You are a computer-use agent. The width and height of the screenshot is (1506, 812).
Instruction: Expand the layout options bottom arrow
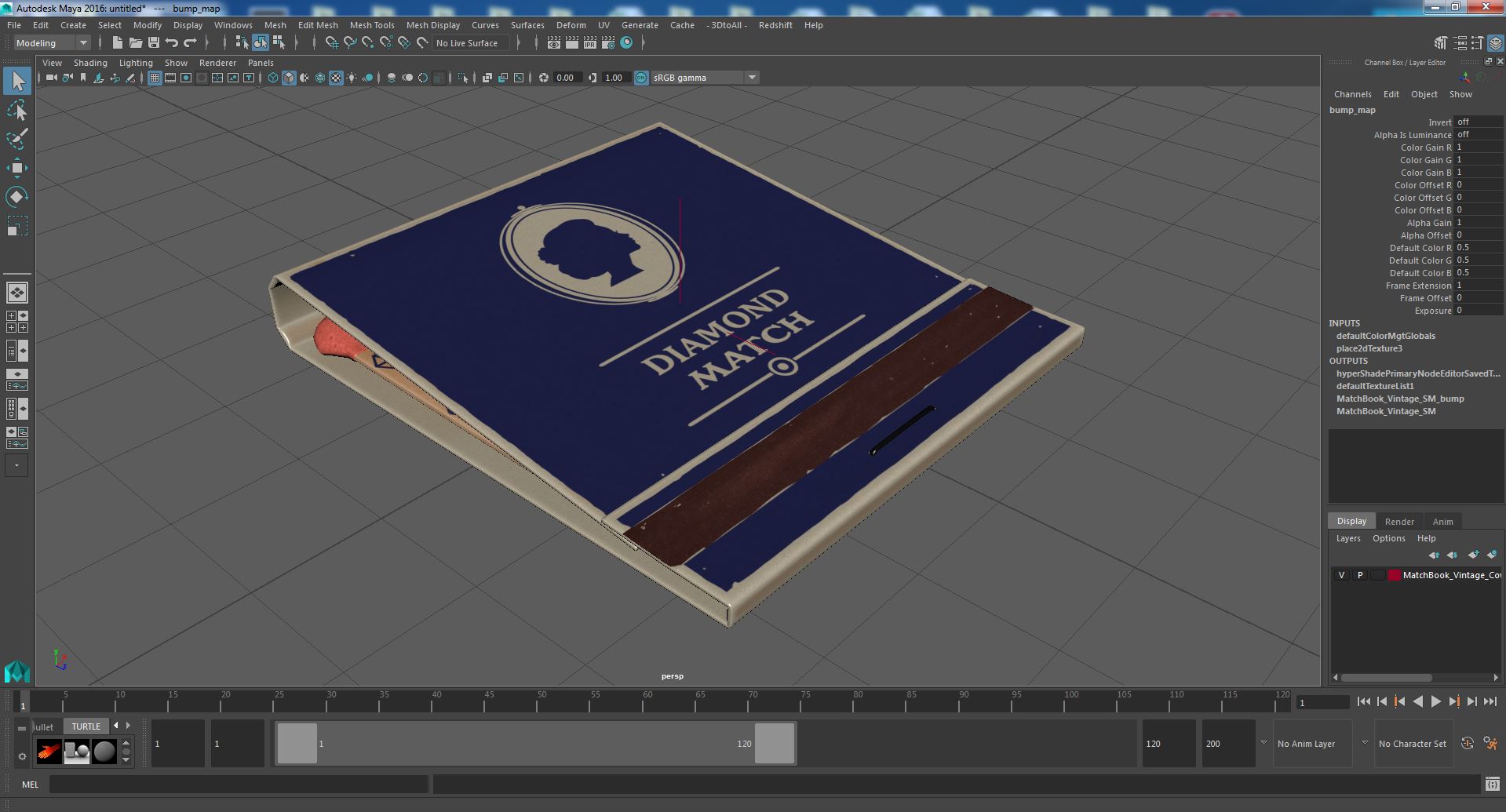(x=16, y=465)
